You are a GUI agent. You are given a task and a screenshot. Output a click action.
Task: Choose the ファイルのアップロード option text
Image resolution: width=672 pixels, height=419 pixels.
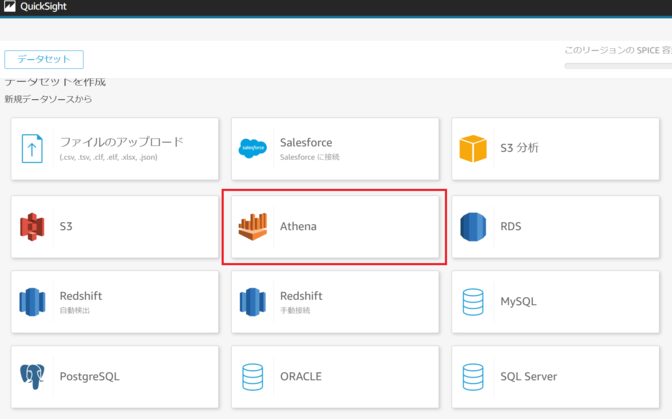121,142
